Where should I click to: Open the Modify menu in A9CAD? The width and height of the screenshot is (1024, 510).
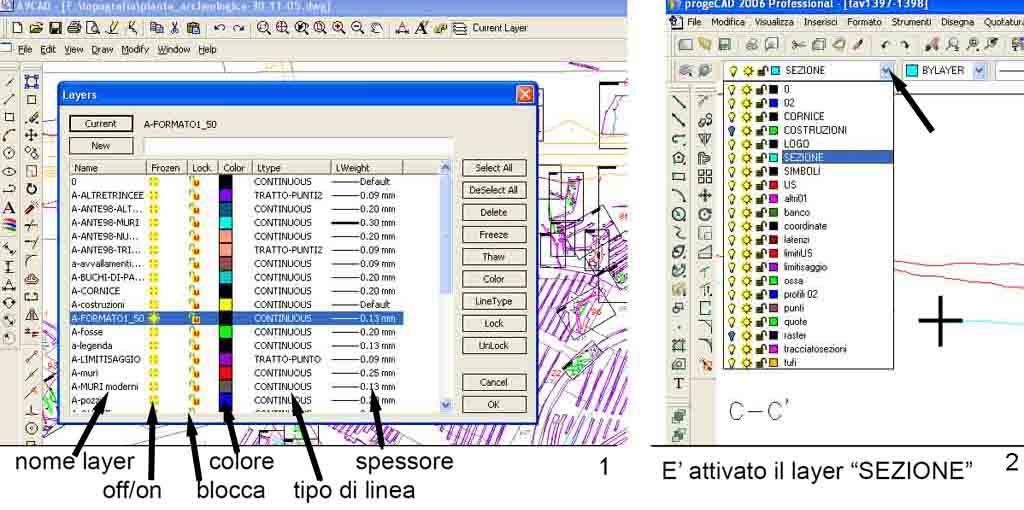(x=134, y=49)
